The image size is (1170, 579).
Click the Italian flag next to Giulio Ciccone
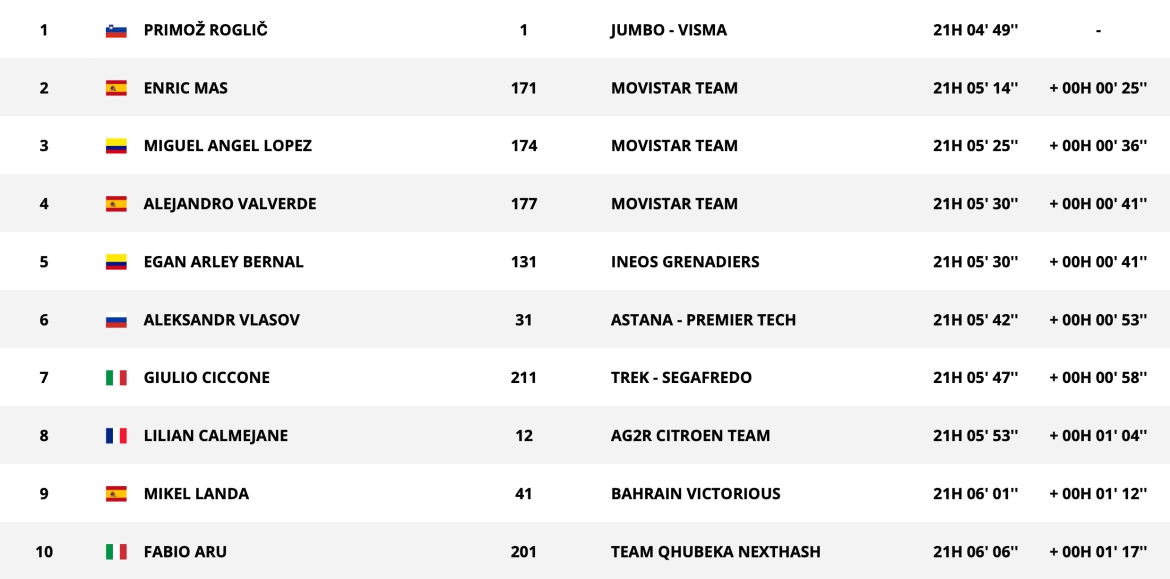[116, 378]
